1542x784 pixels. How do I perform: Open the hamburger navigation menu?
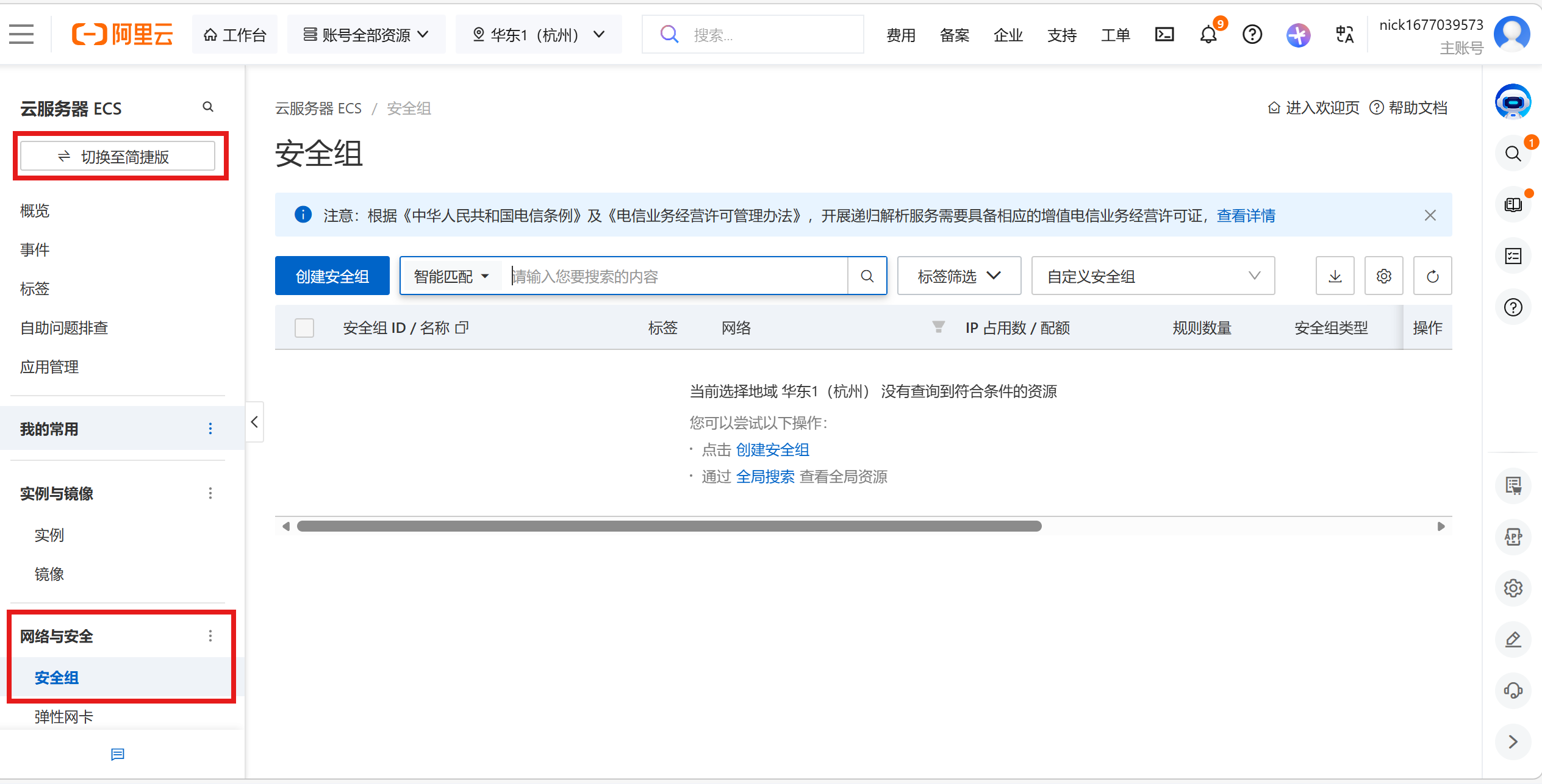click(21, 34)
